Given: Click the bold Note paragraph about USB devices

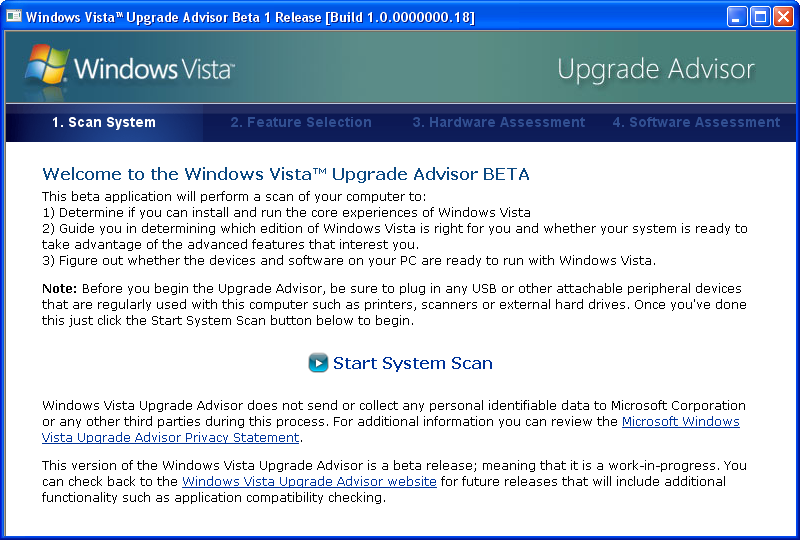Looking at the screenshot, I should pyautogui.click(x=394, y=304).
